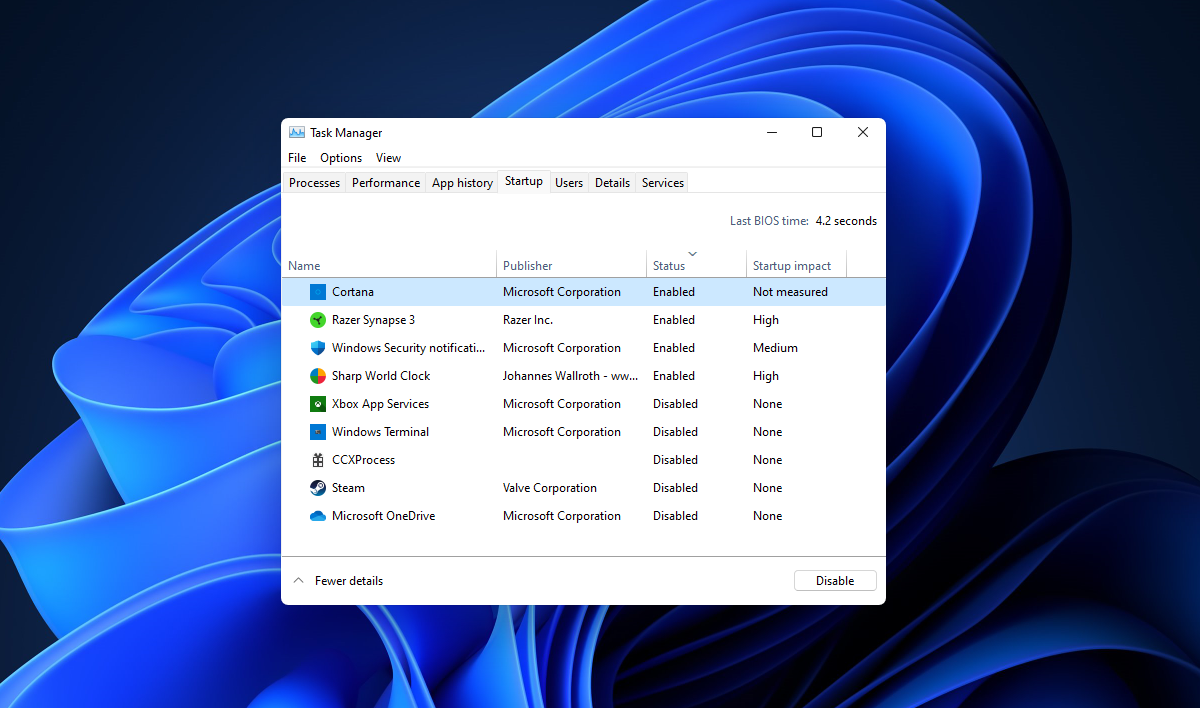This screenshot has width=1200, height=708.
Task: Click the CCXProcess entry icon
Action: (317, 459)
